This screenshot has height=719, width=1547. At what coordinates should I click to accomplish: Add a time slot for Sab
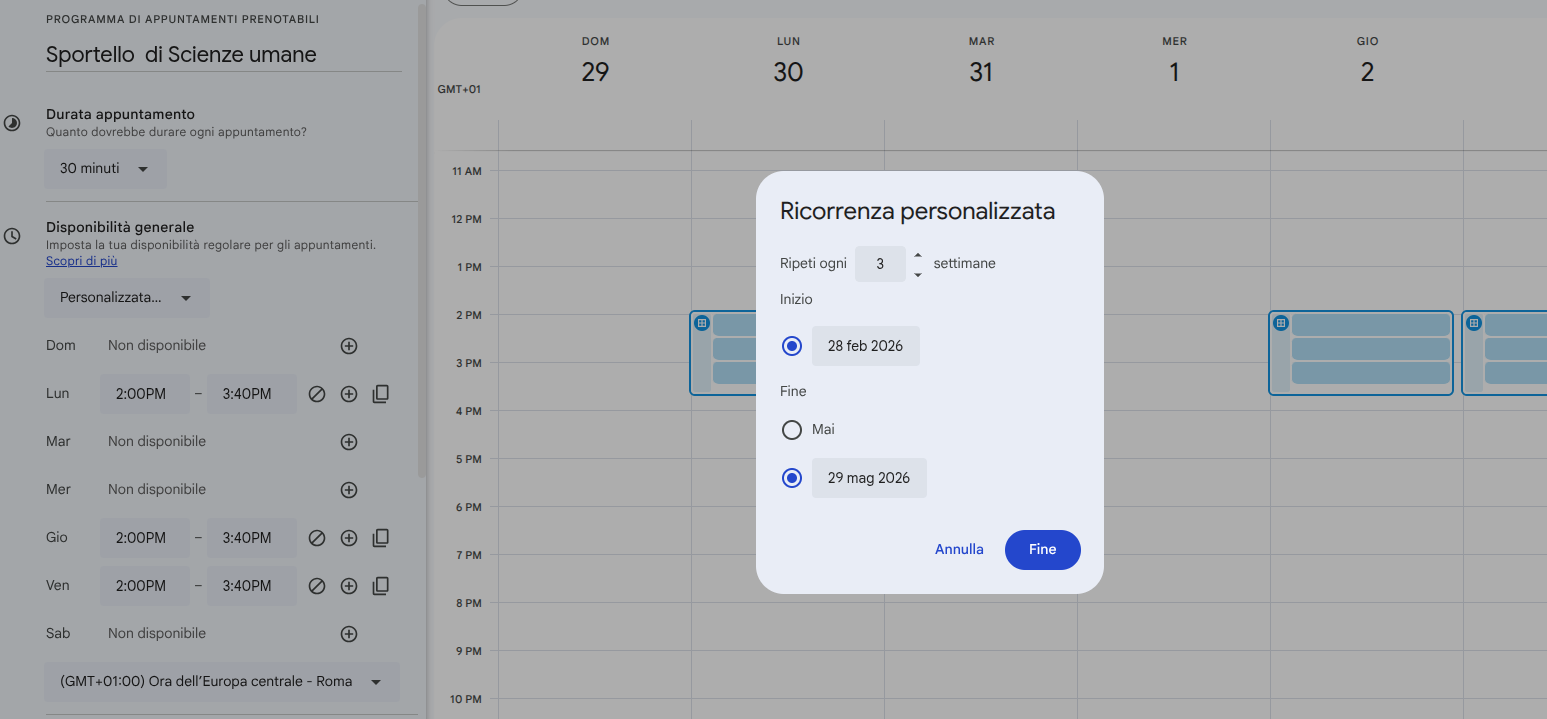349,634
